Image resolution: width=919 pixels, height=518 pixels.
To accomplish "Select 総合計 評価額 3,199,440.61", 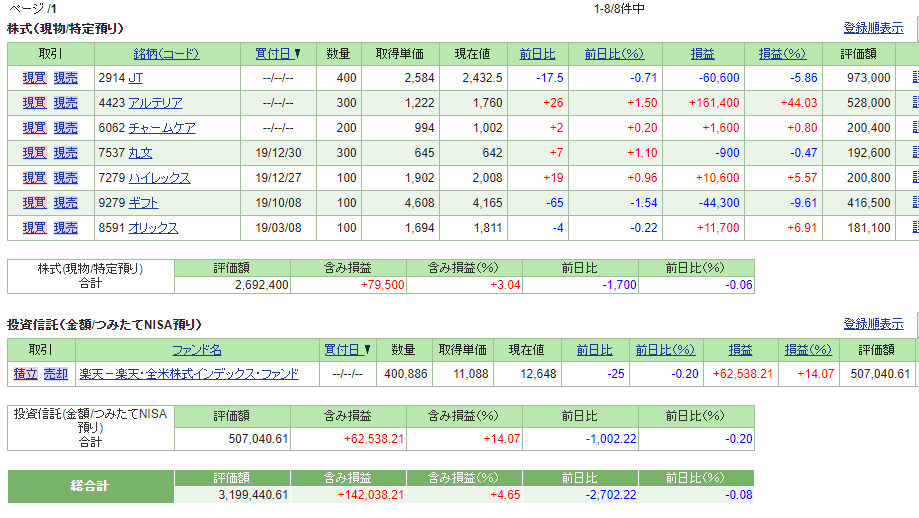I will 253,495.
